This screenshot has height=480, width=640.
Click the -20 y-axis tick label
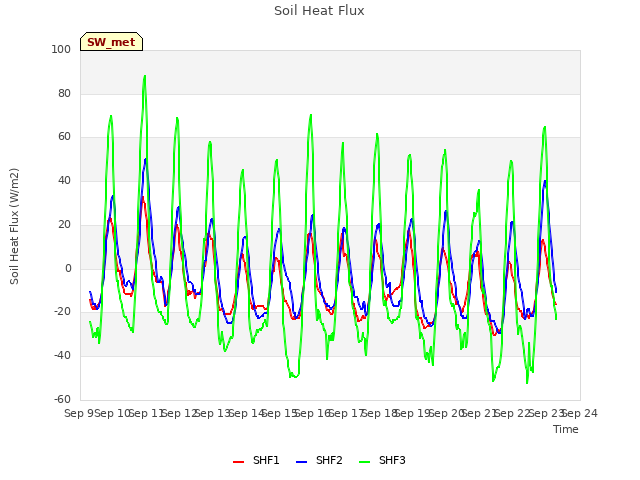click(62, 311)
